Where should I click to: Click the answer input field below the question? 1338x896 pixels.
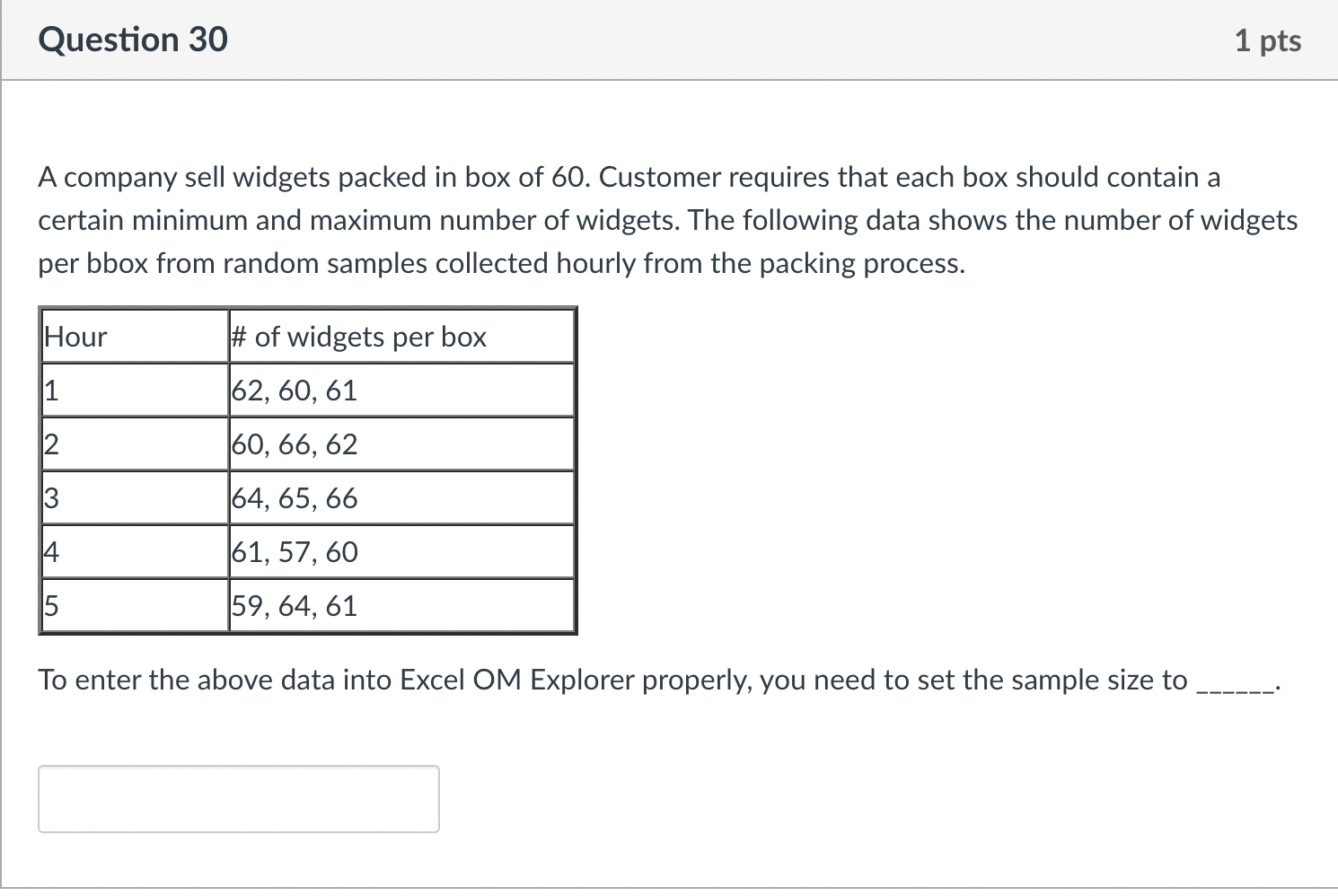[238, 798]
